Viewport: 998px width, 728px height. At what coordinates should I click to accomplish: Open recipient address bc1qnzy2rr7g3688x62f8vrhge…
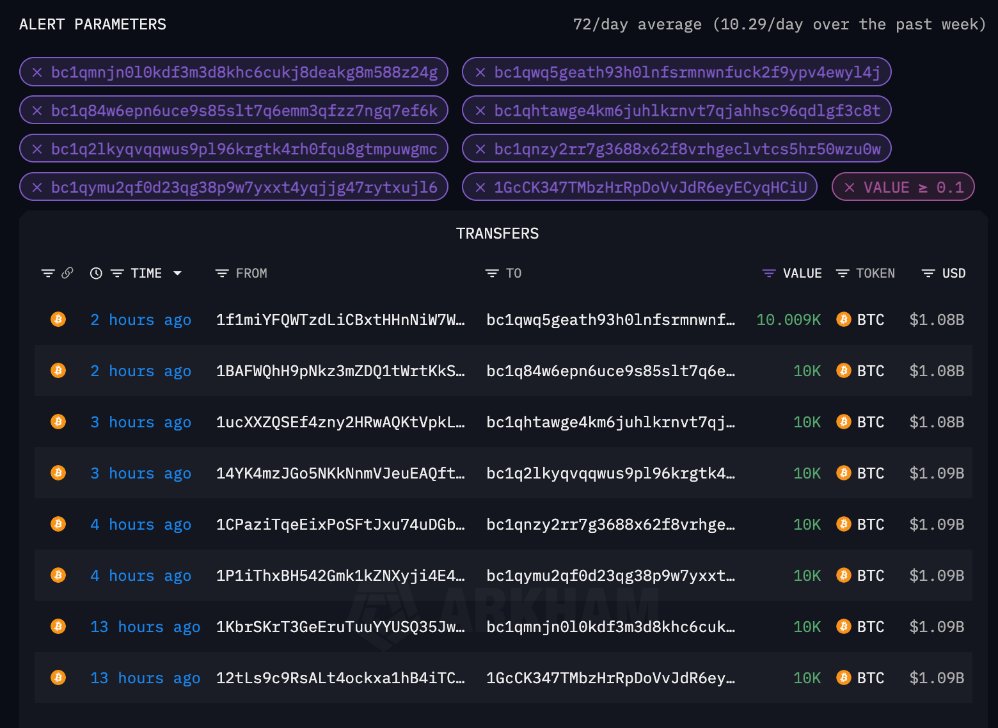click(610, 524)
